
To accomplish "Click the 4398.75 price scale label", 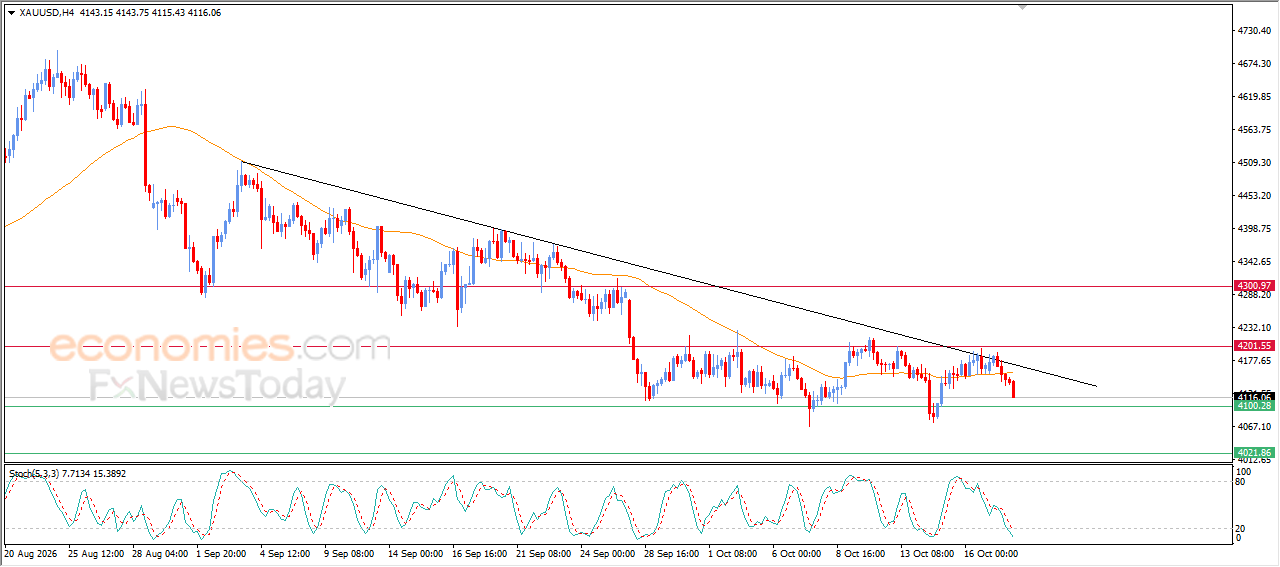I will (x=1253, y=229).
